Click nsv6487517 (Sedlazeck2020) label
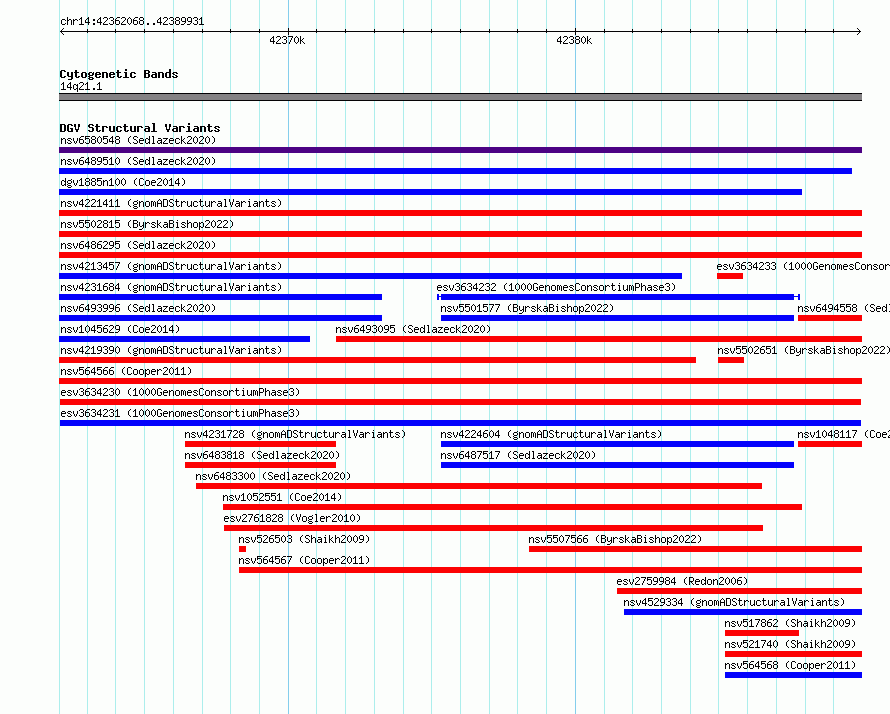Viewport: 890px width, 714px height. [518, 455]
